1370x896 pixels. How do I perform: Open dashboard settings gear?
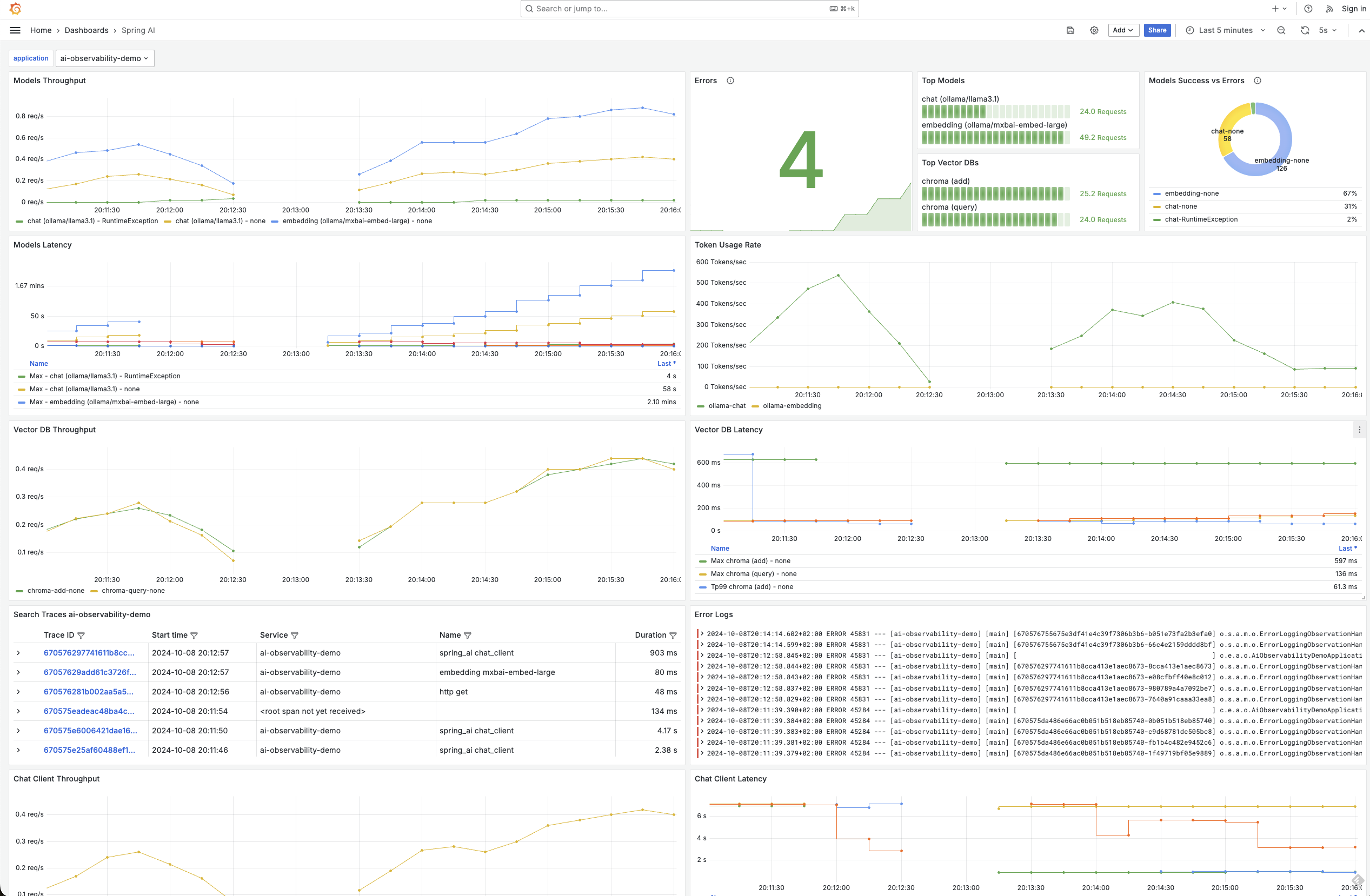[1094, 30]
